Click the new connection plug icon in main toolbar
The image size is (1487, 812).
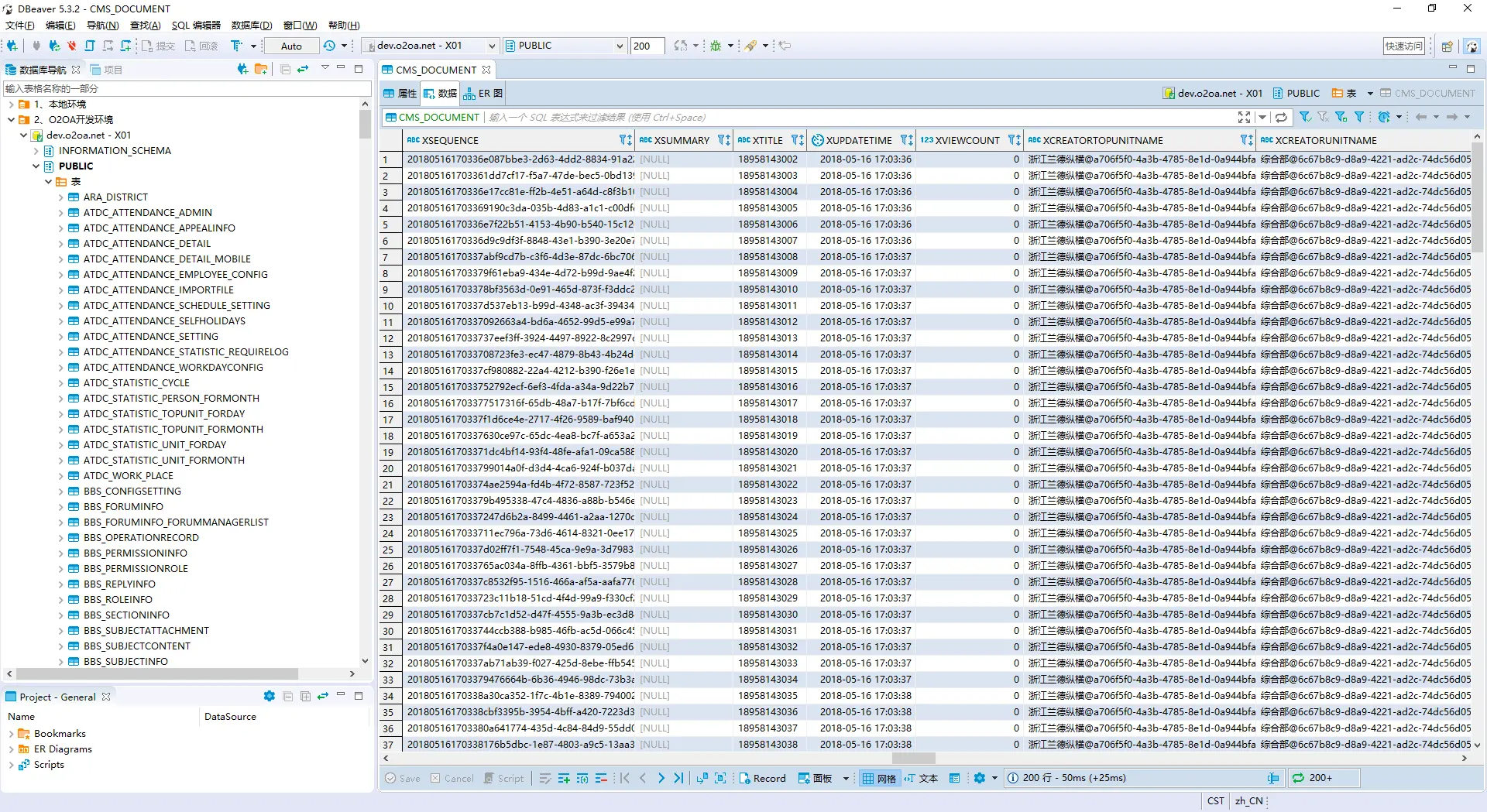pyautogui.click(x=12, y=46)
